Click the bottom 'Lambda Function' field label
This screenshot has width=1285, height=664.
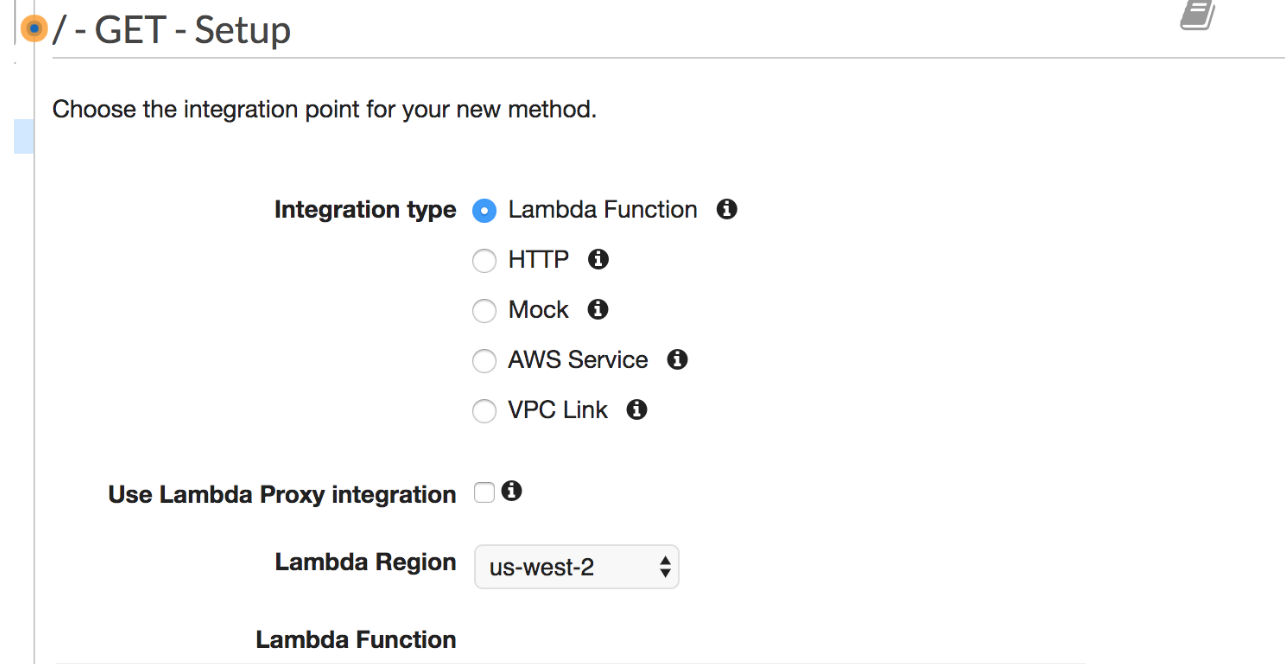(356, 640)
